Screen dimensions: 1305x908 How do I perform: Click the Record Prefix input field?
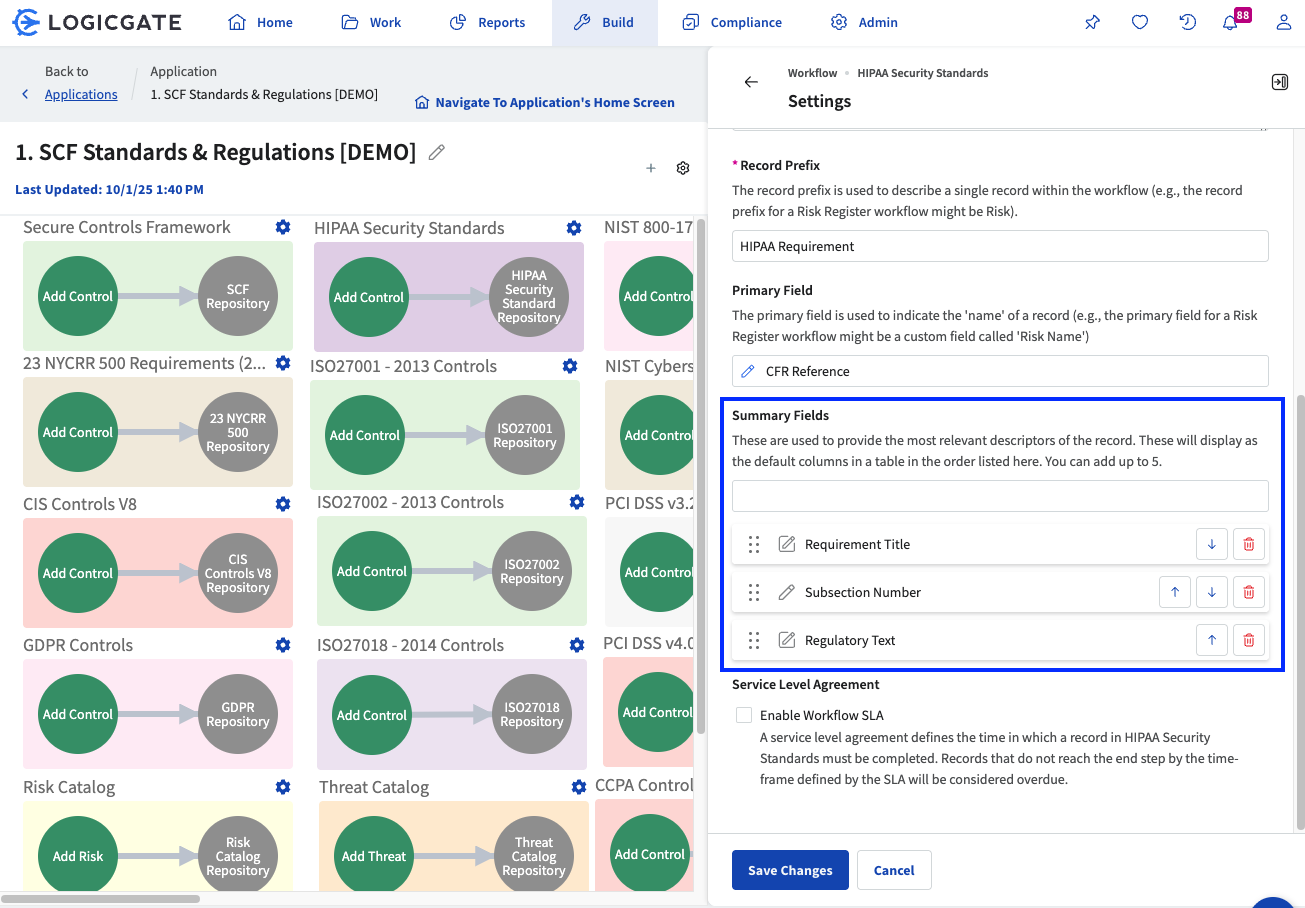999,246
